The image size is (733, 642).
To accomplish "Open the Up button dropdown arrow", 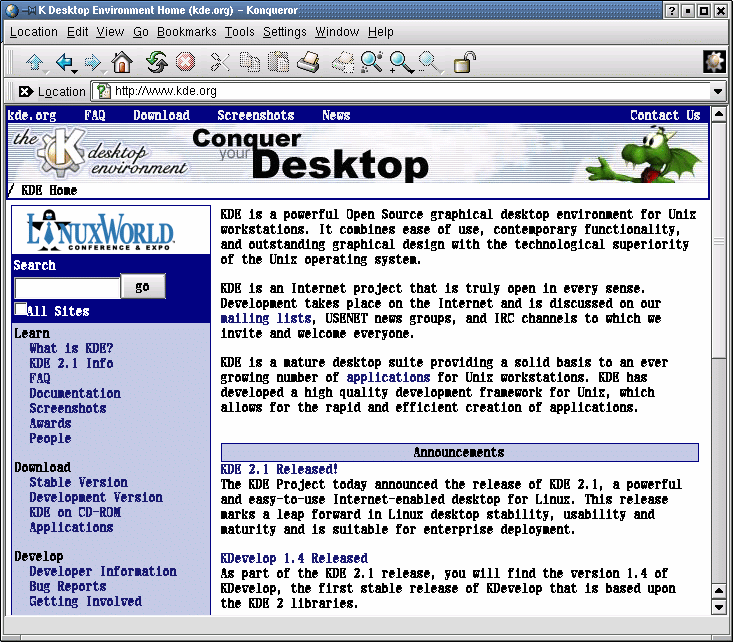I will (x=45, y=72).
